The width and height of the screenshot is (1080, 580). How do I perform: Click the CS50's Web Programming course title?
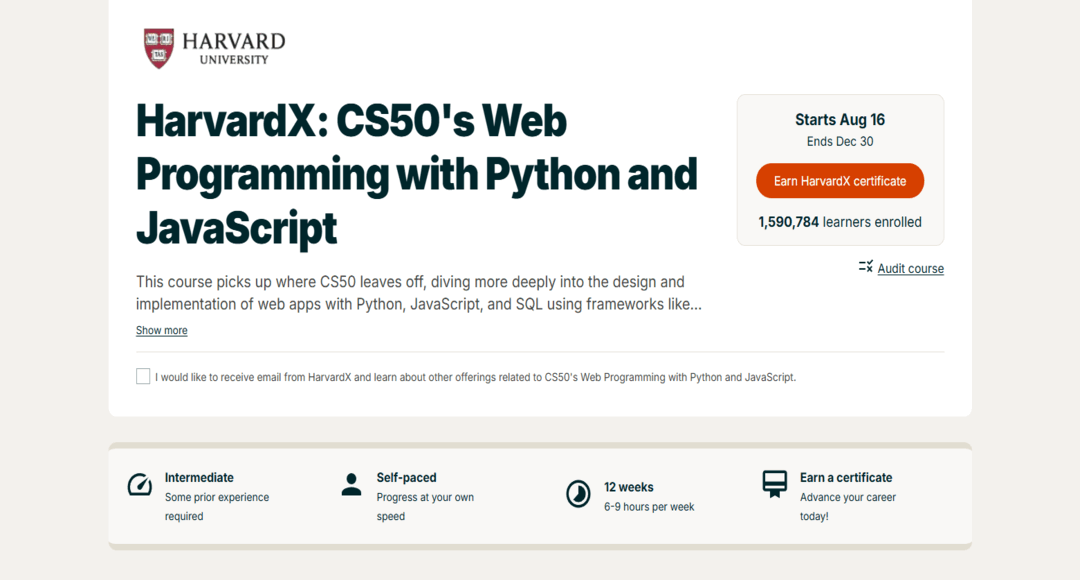[x=416, y=175]
